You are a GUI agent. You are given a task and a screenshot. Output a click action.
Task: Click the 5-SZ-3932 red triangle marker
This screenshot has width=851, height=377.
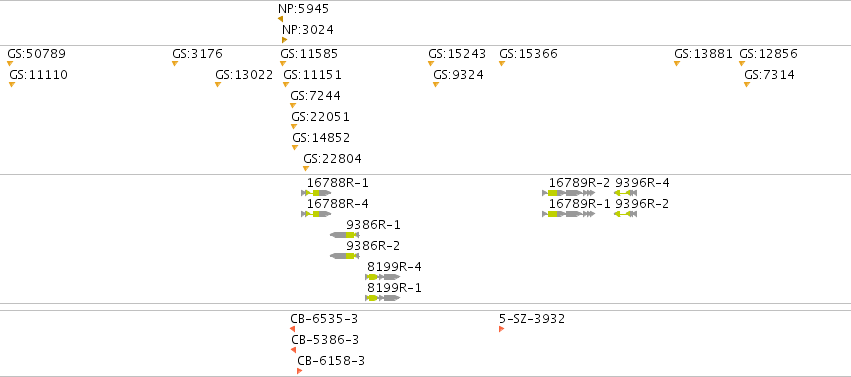[x=501, y=329]
